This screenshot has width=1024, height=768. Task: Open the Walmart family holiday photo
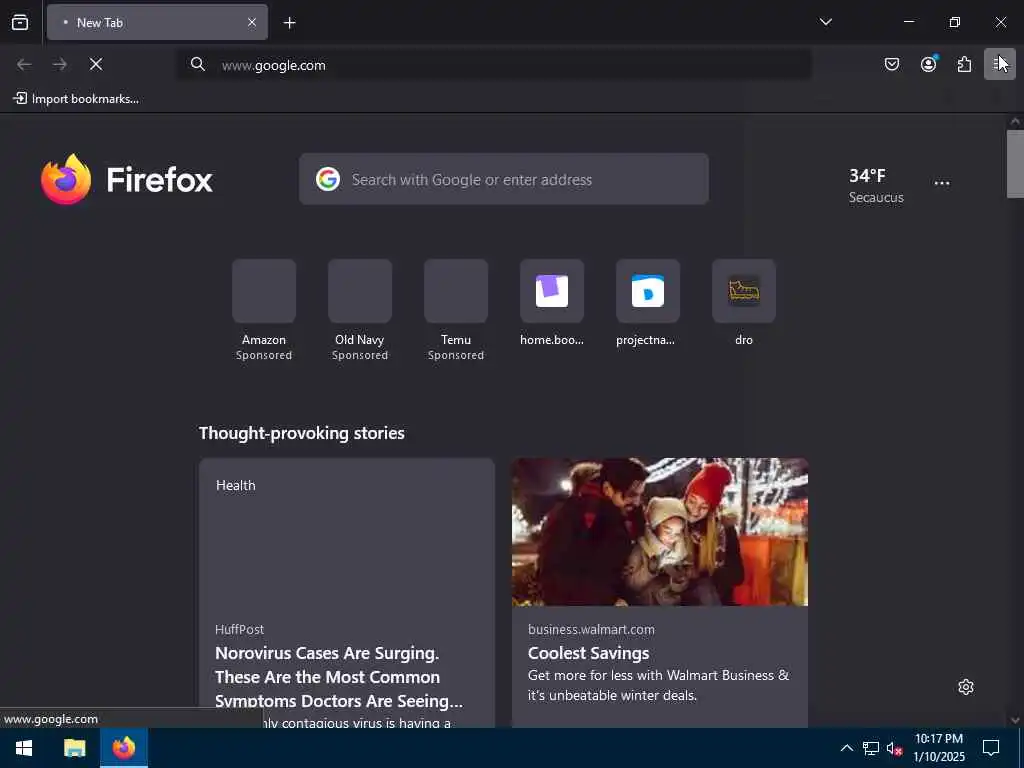[660, 532]
